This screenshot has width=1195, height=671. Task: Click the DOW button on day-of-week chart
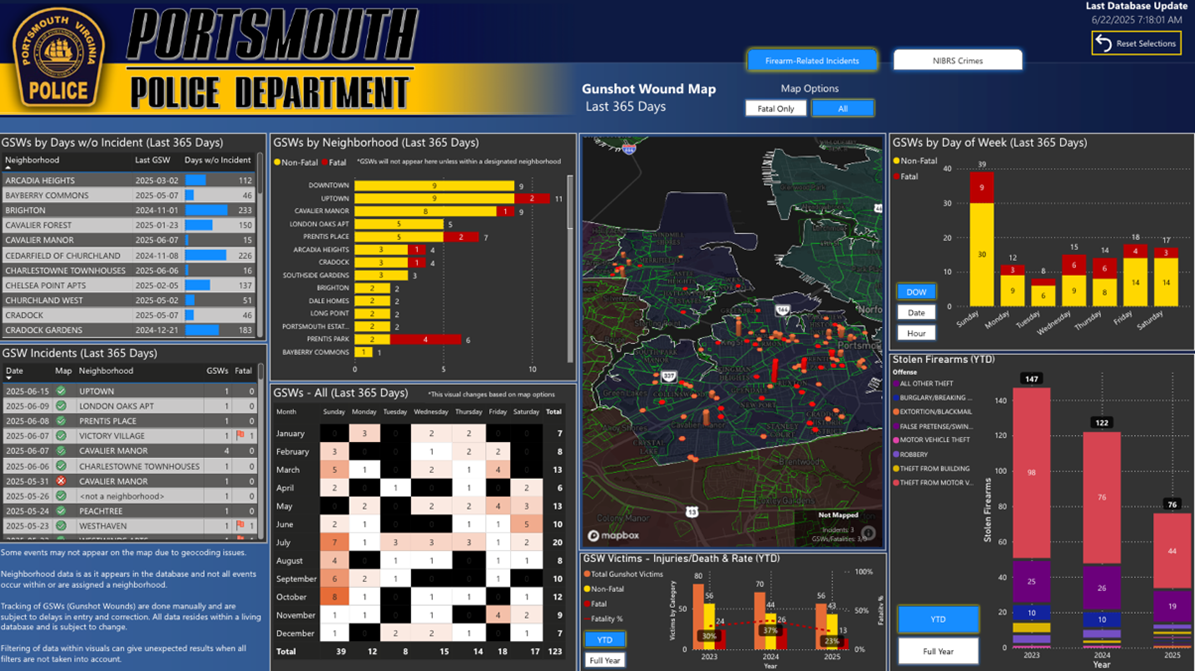pos(916,292)
